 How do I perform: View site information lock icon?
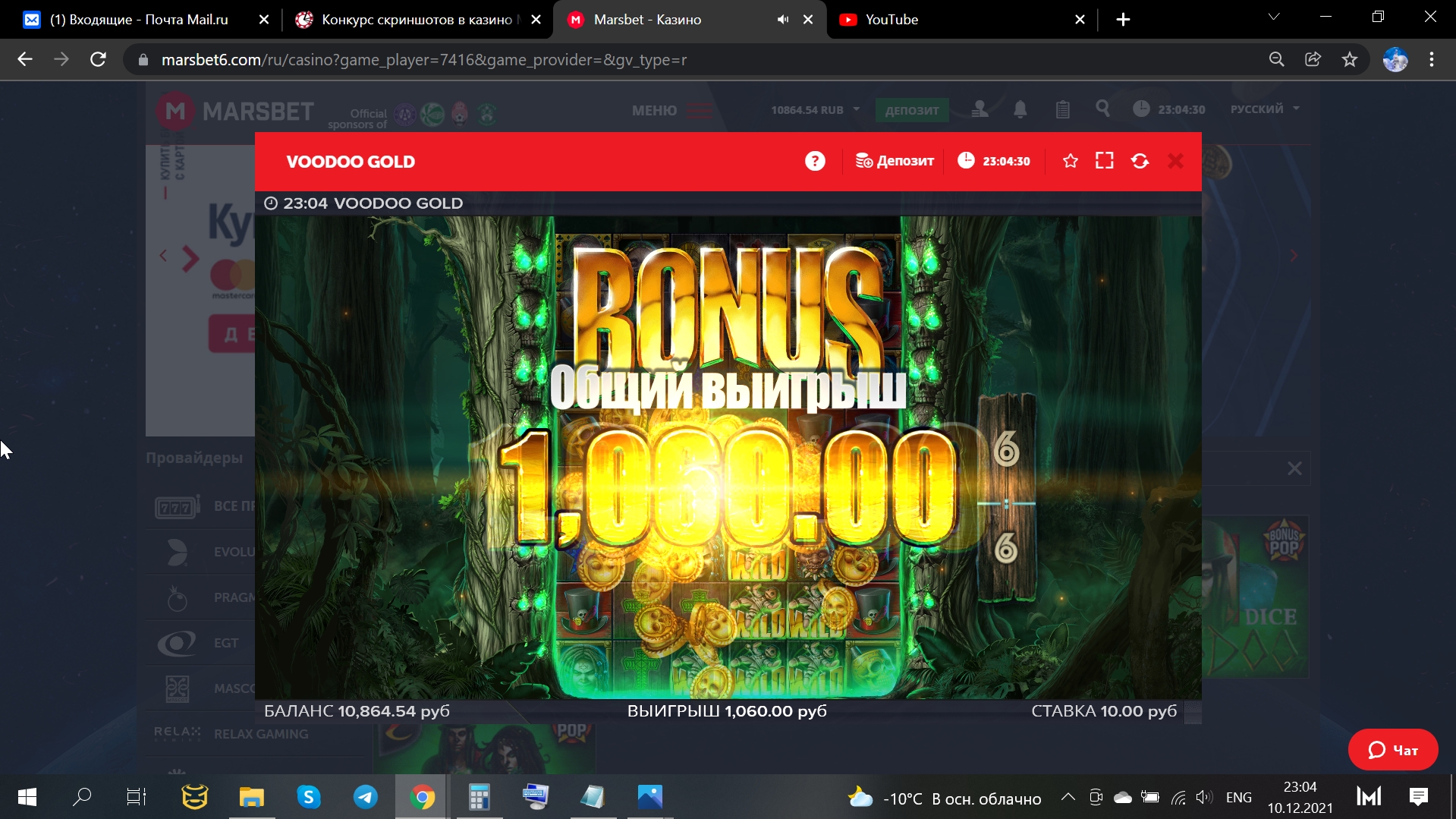[x=143, y=59]
